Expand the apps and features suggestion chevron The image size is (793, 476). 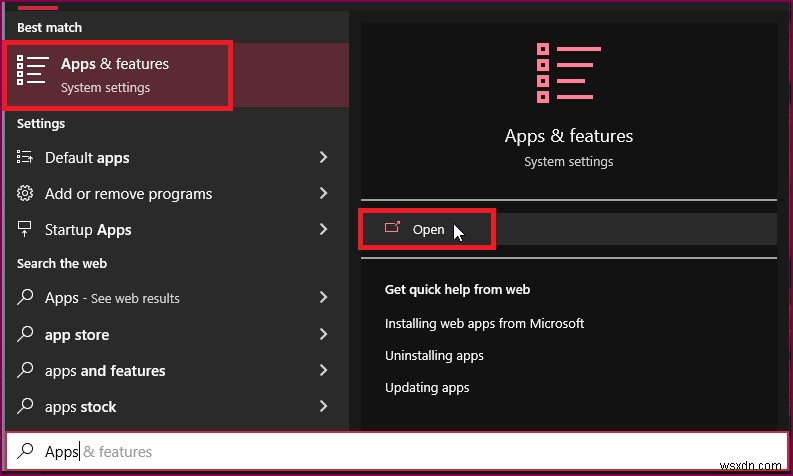tap(324, 370)
